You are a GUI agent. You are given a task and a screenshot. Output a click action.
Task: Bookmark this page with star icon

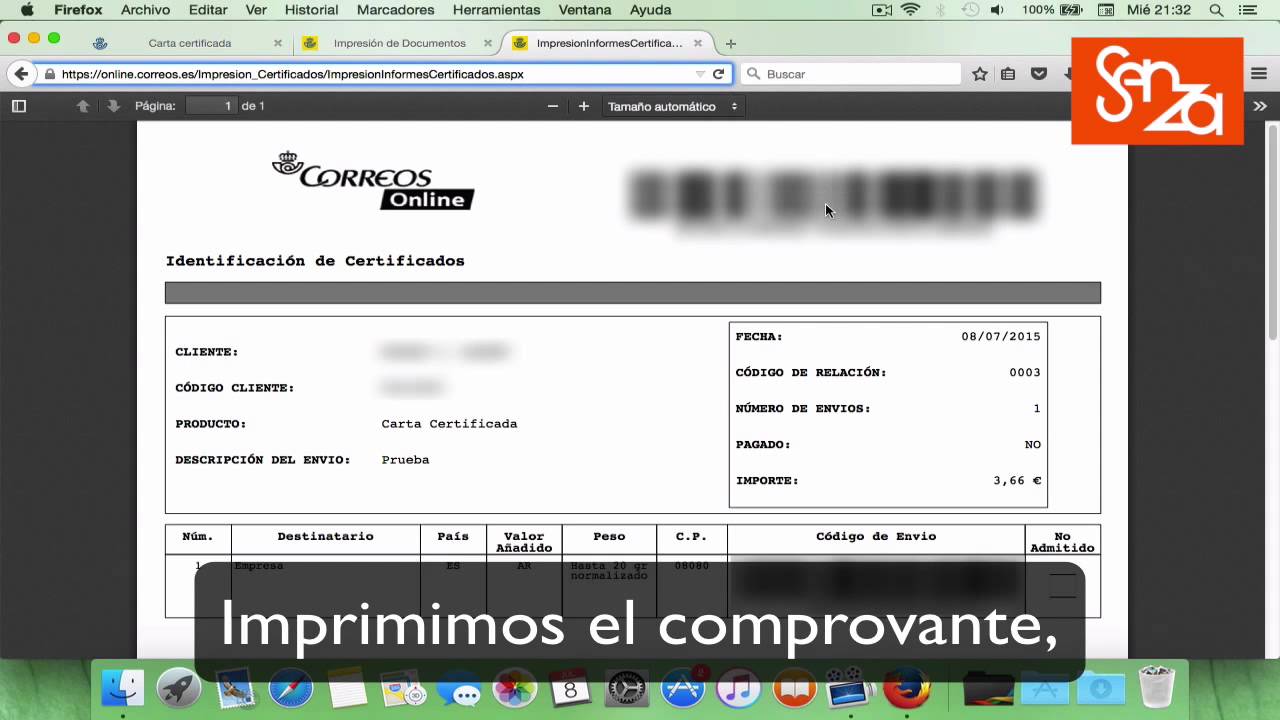pos(980,74)
